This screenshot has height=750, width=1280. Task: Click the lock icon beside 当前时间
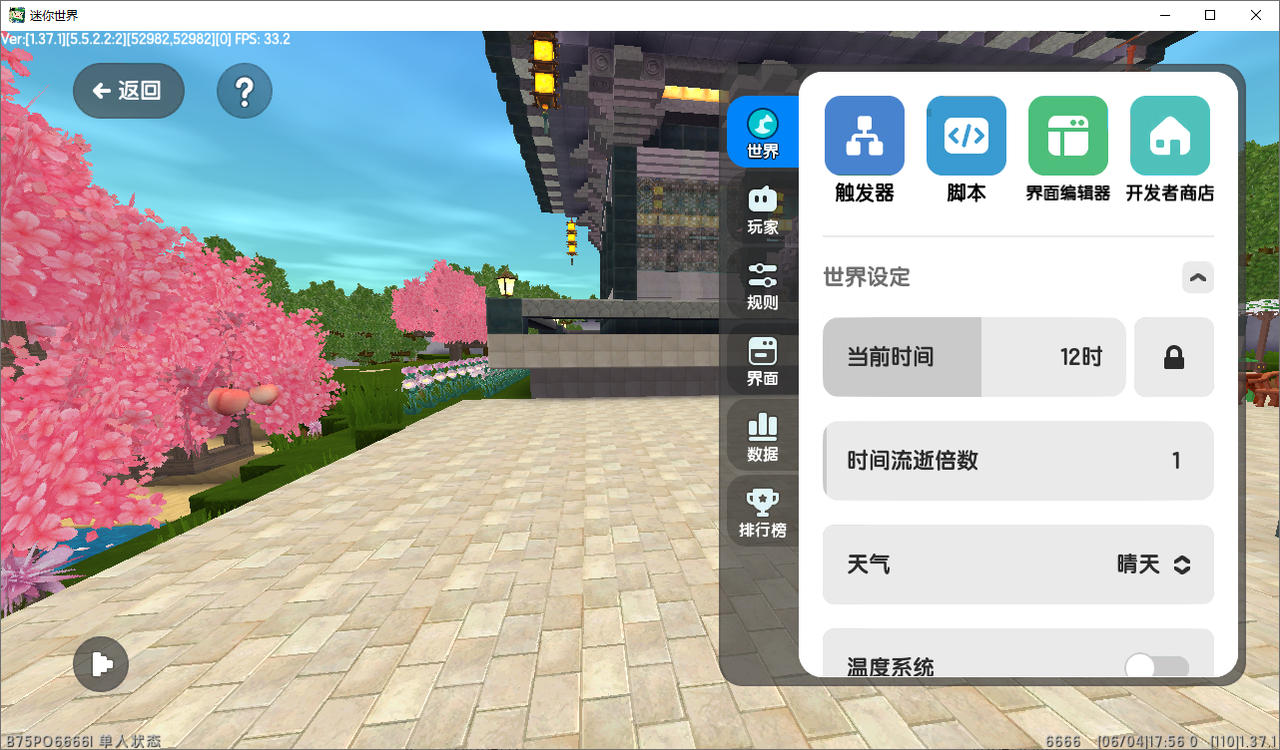tap(1174, 357)
